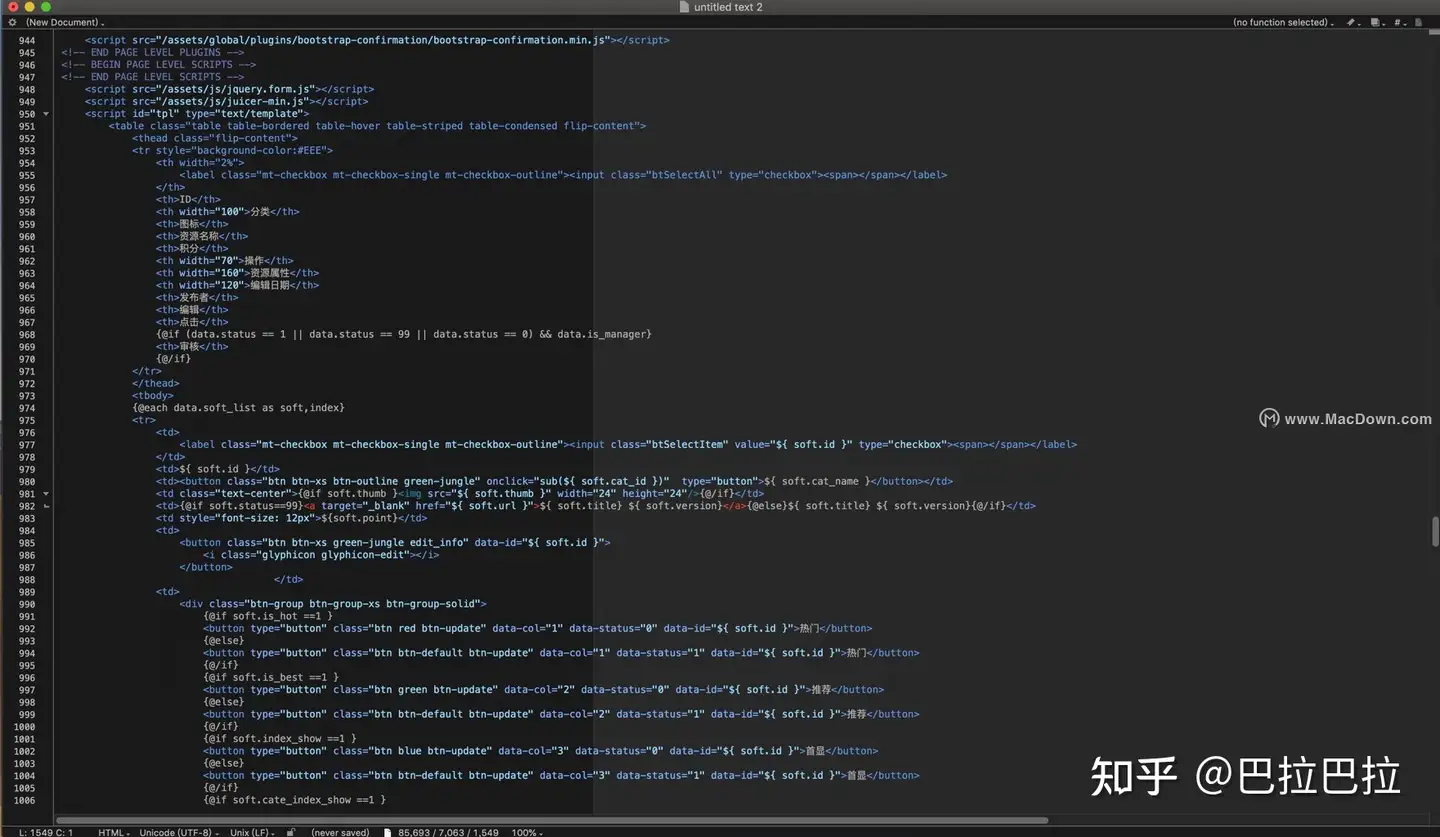Click the {@if soft.is_best ==1 } line
The width and height of the screenshot is (1440, 837).
click(271, 677)
